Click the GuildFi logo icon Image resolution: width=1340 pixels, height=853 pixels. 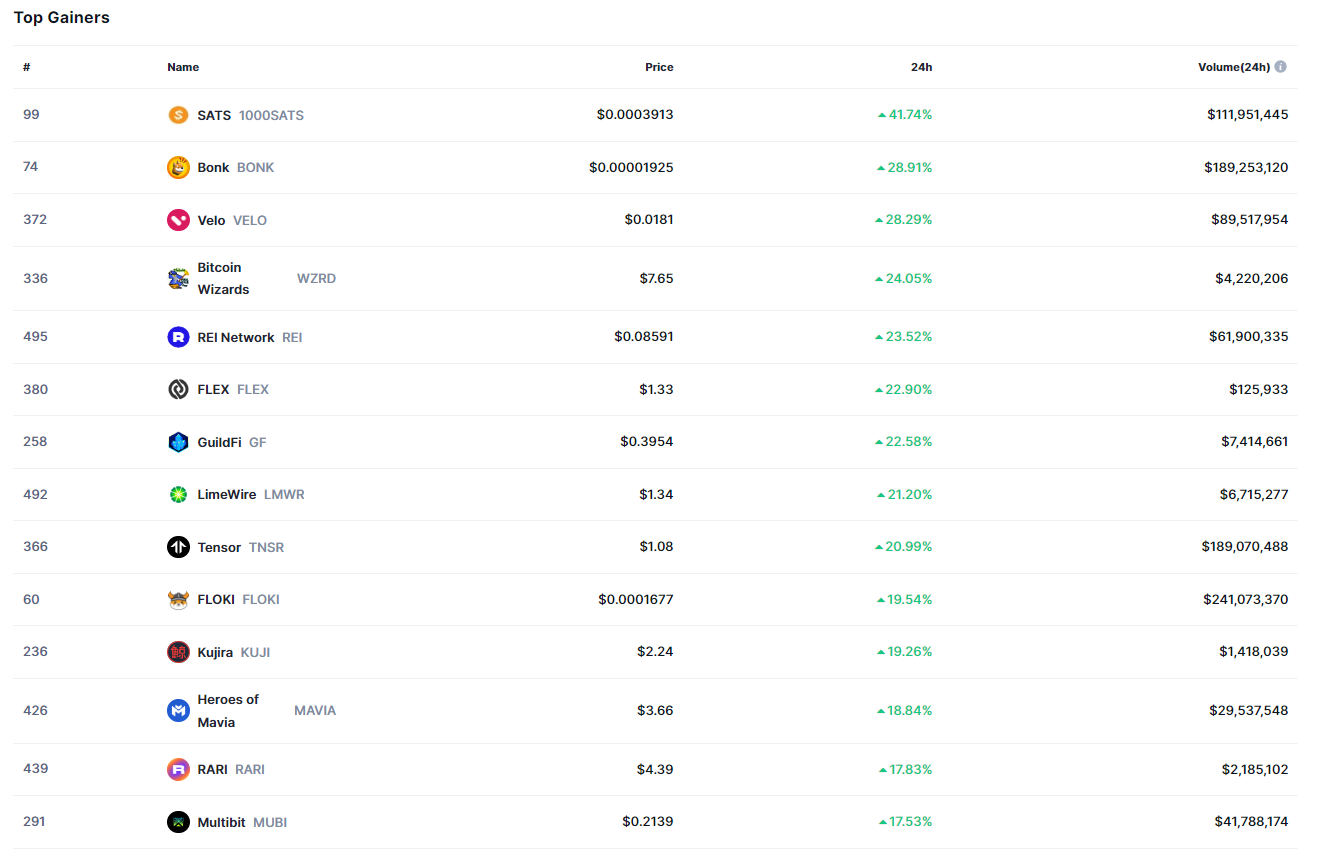(x=178, y=442)
